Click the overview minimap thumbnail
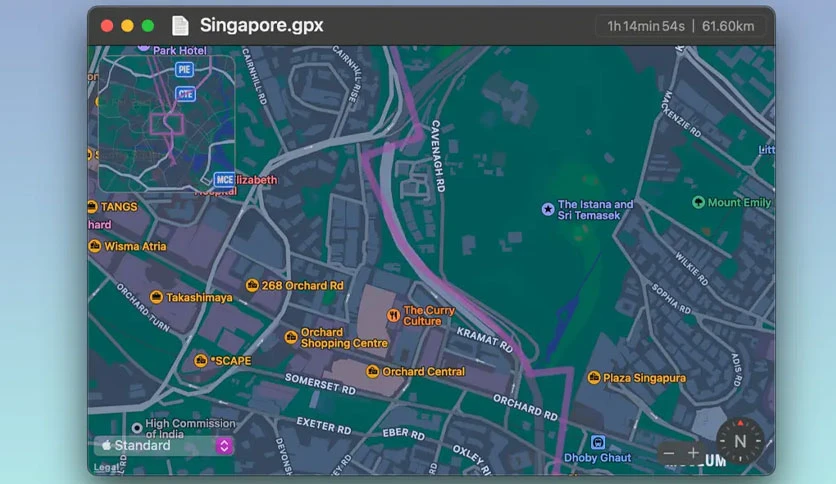 coord(167,124)
